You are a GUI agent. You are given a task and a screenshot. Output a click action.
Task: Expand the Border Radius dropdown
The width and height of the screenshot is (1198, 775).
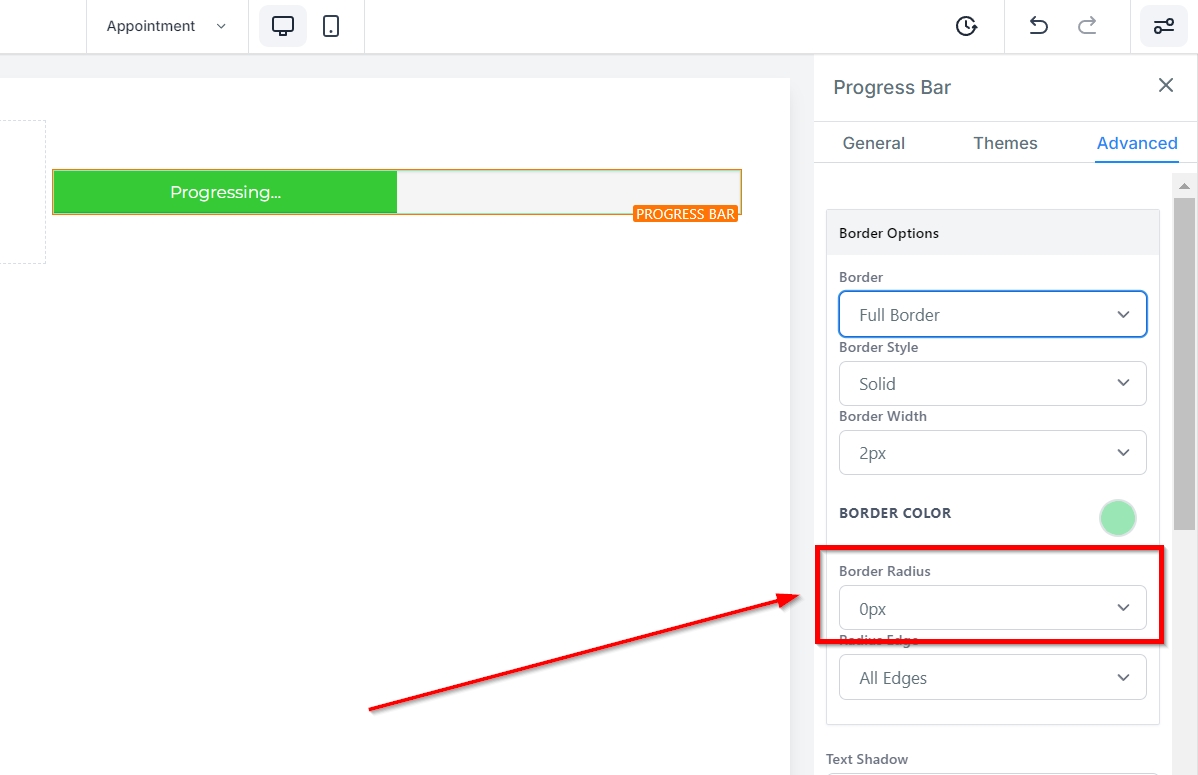(992, 608)
